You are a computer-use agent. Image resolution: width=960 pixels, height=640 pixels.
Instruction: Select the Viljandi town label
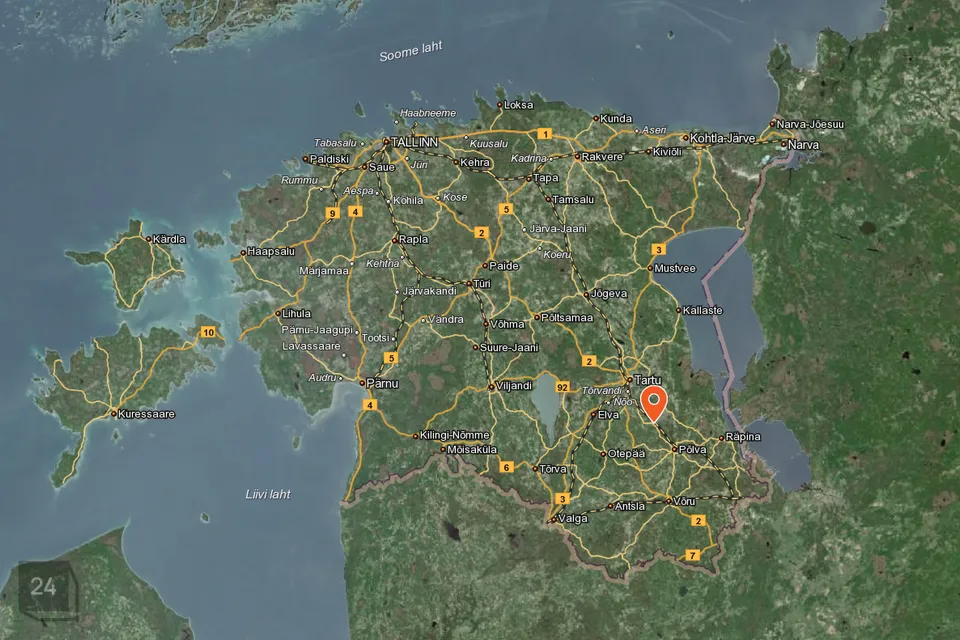(x=514, y=386)
